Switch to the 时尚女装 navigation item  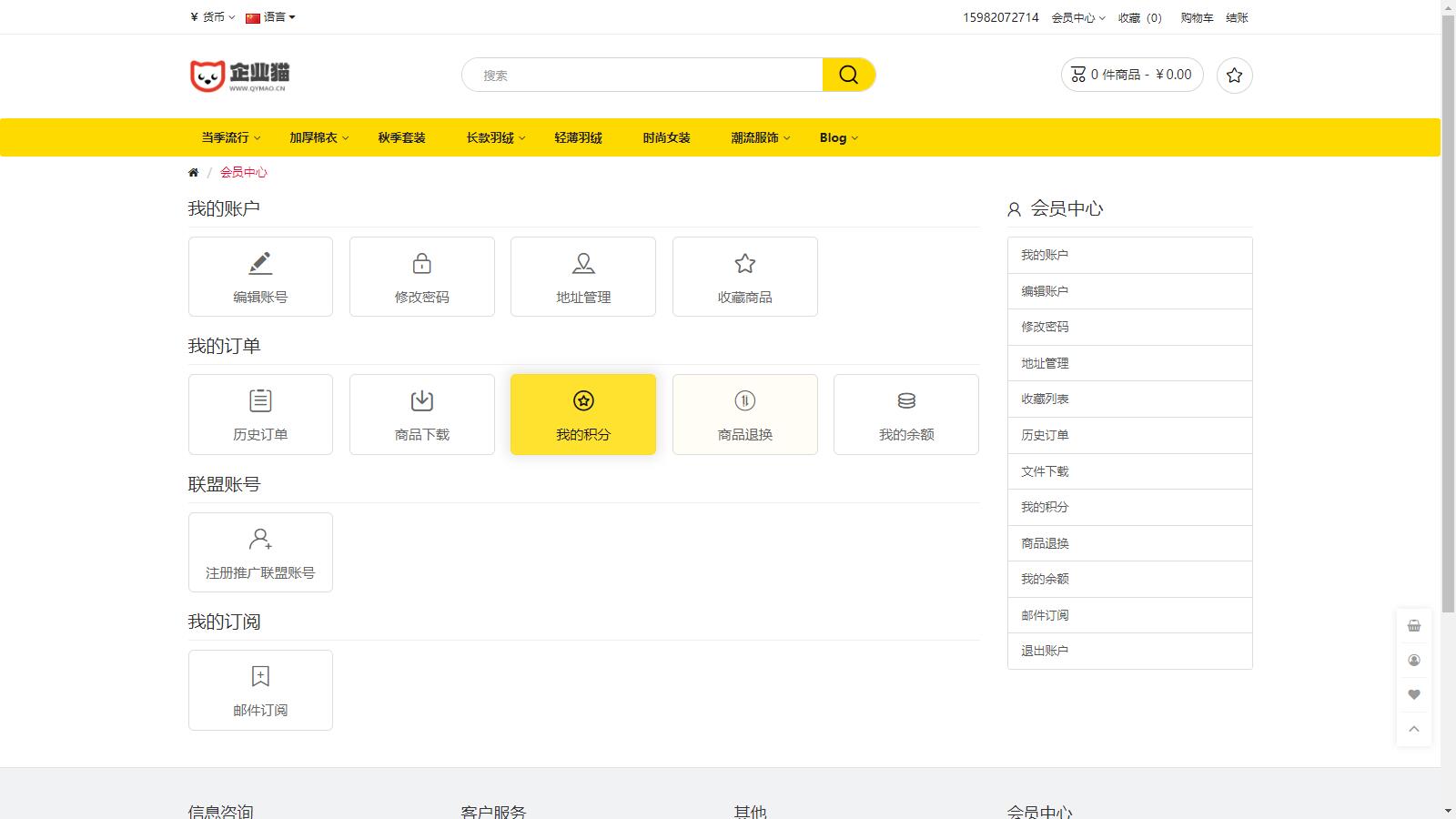[665, 137]
